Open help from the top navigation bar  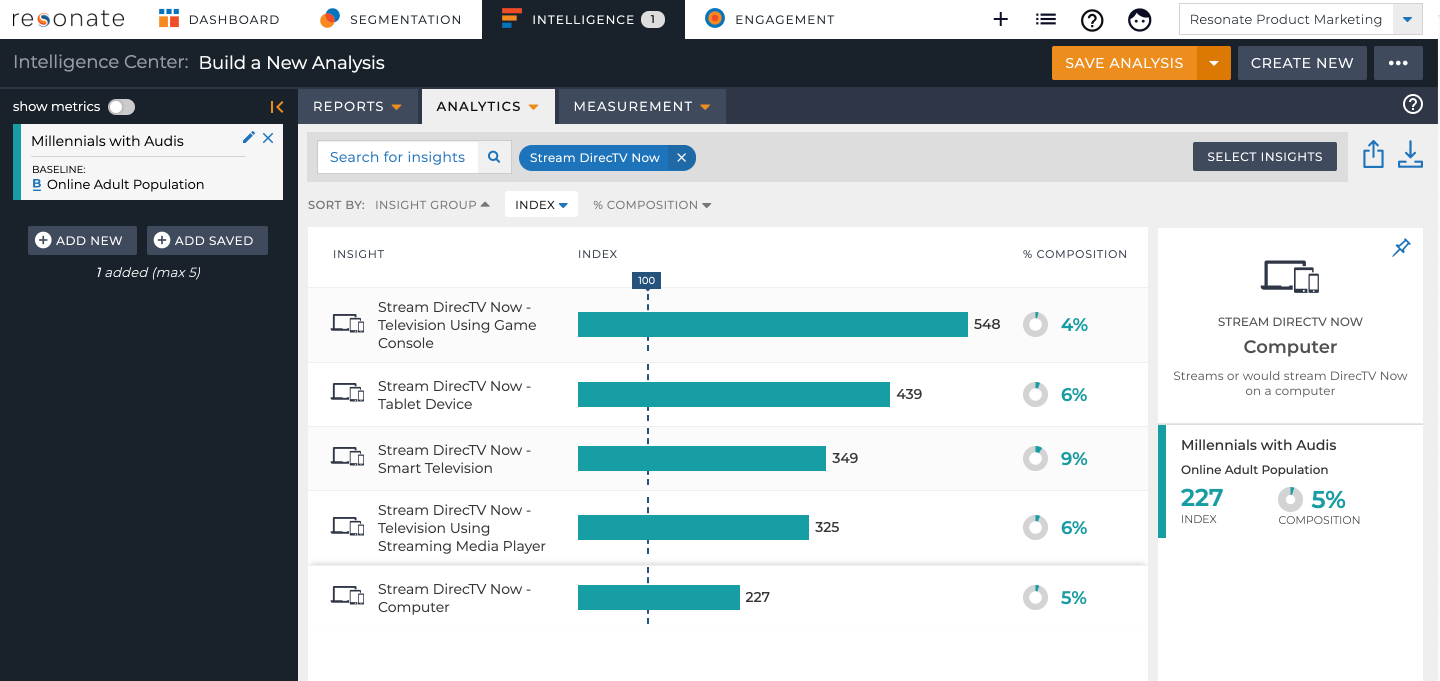[1092, 19]
